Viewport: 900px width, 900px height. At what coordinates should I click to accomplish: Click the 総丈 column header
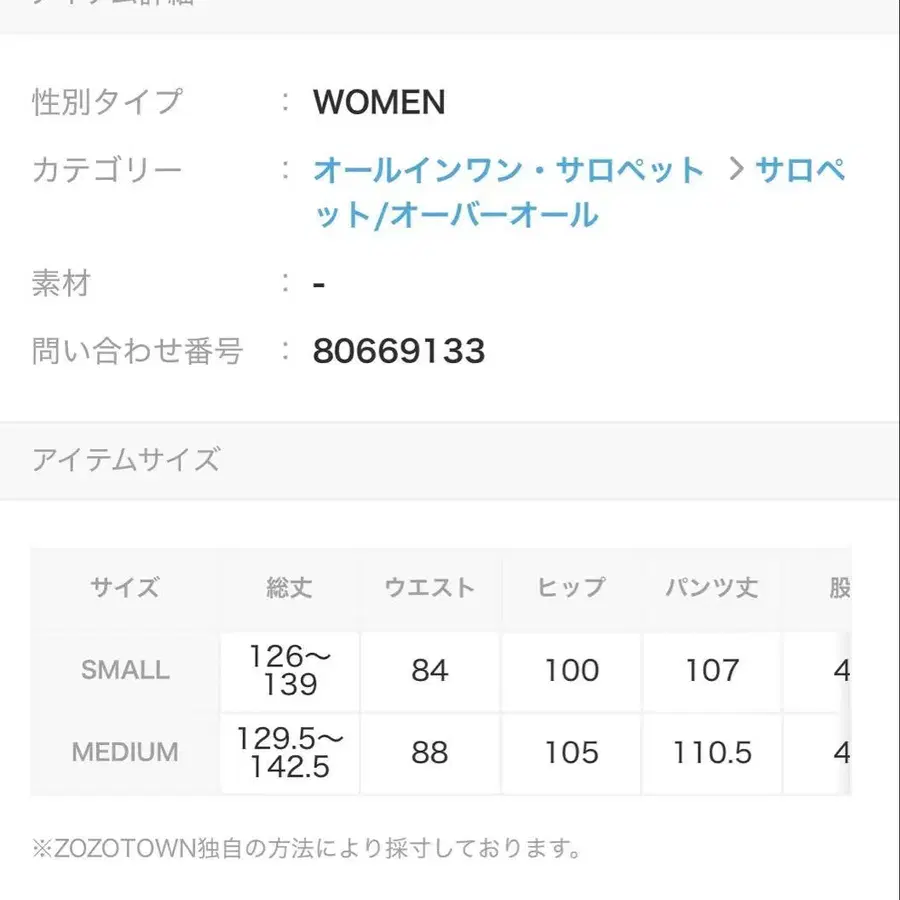tap(290, 588)
